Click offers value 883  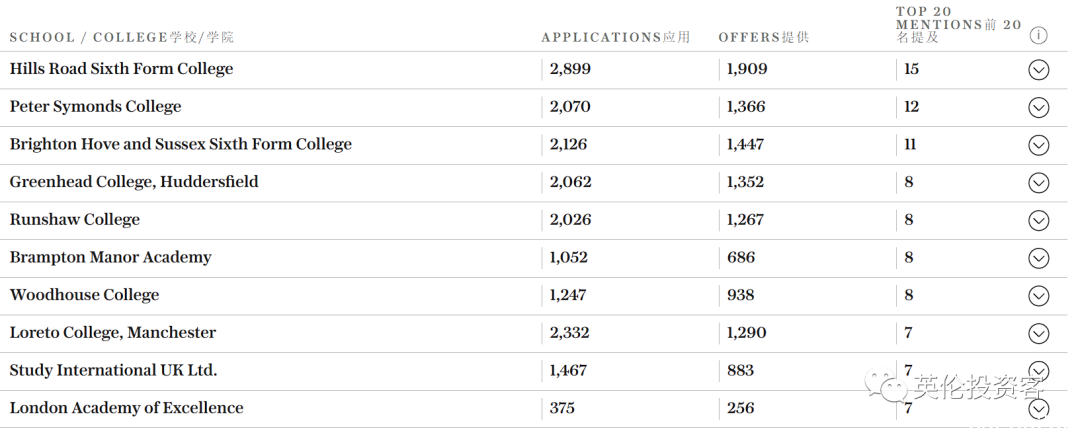tap(740, 370)
